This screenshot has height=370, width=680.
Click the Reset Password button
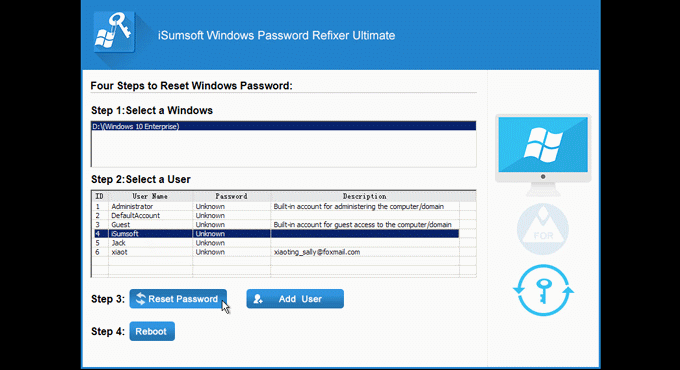(178, 299)
